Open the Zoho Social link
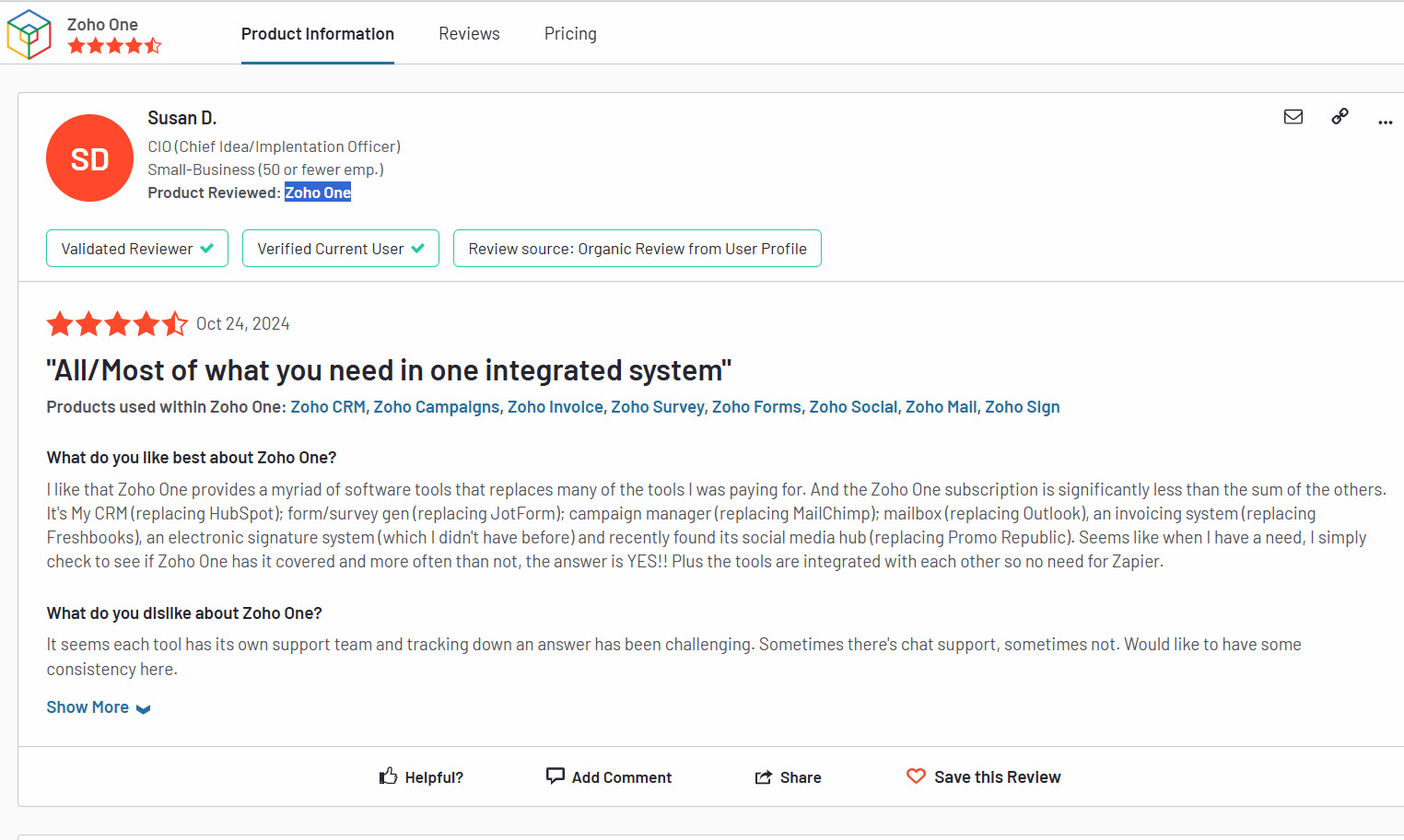 (x=853, y=407)
